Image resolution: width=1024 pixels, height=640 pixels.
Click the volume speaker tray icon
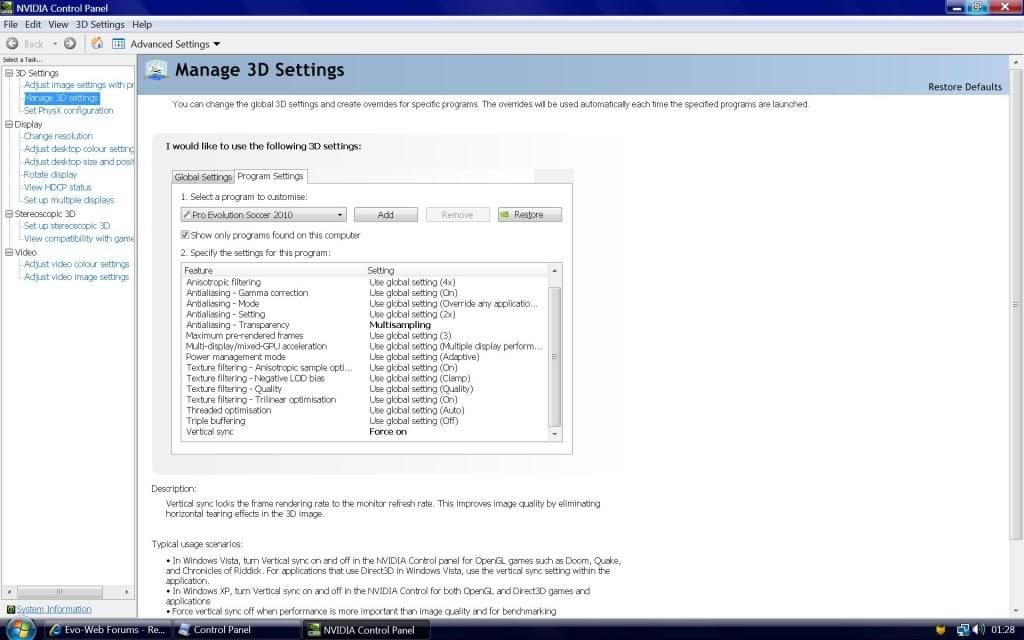pyautogui.click(x=978, y=630)
